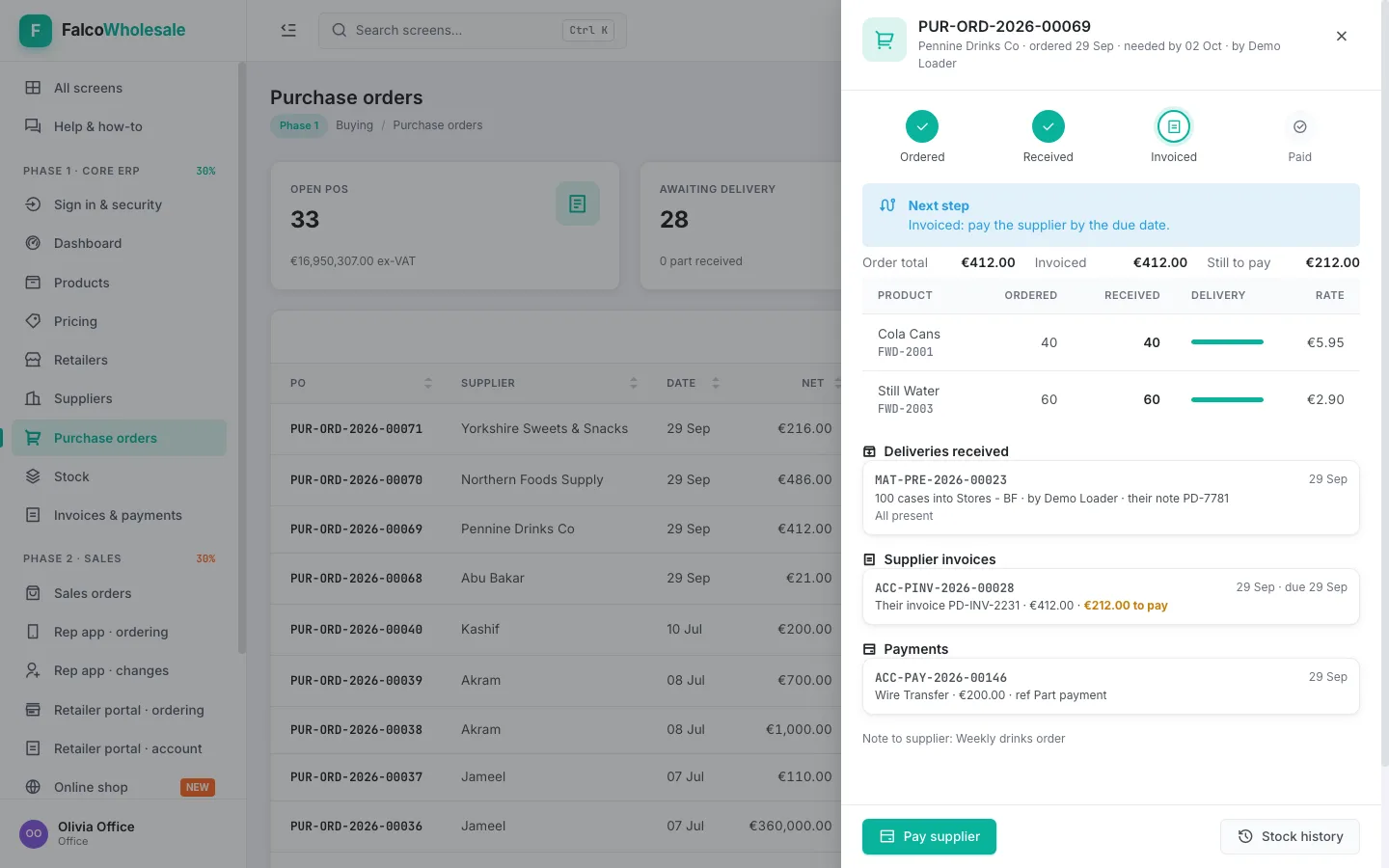Click the Buying breadcrumb link

pos(354,125)
